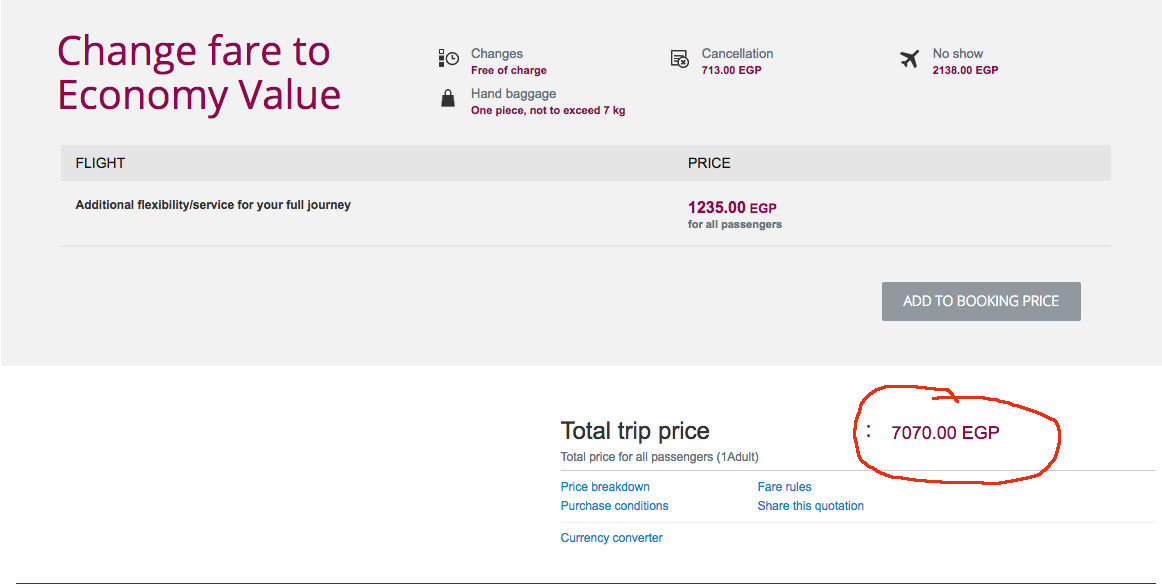This screenshot has width=1162, height=588.
Task: Open the Purchase conditions link
Action: [x=614, y=506]
